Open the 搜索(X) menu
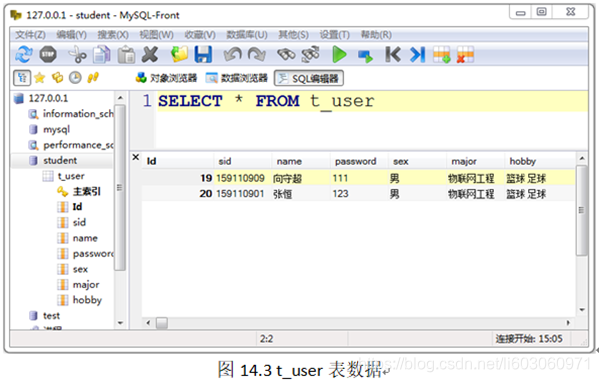 click(113, 35)
